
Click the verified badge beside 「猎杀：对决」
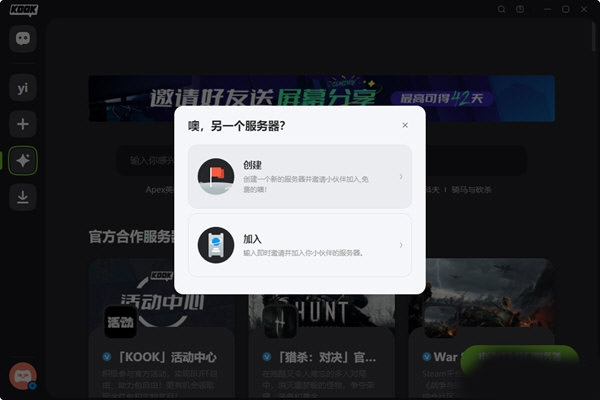[267, 357]
